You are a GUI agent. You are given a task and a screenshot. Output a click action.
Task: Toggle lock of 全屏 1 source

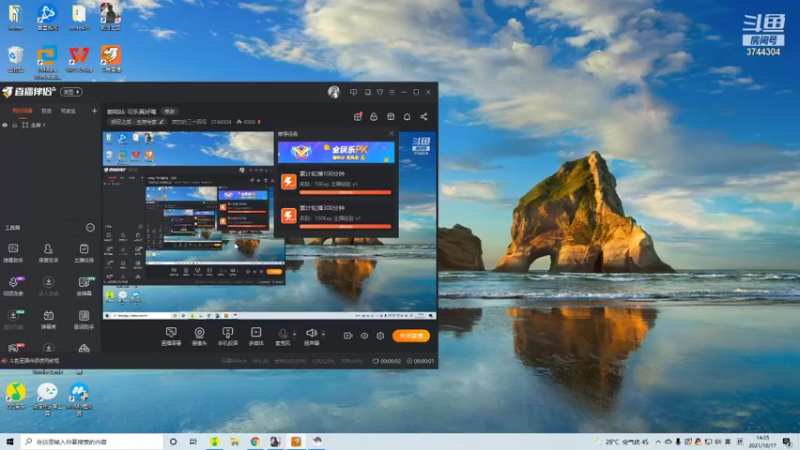(x=15, y=125)
